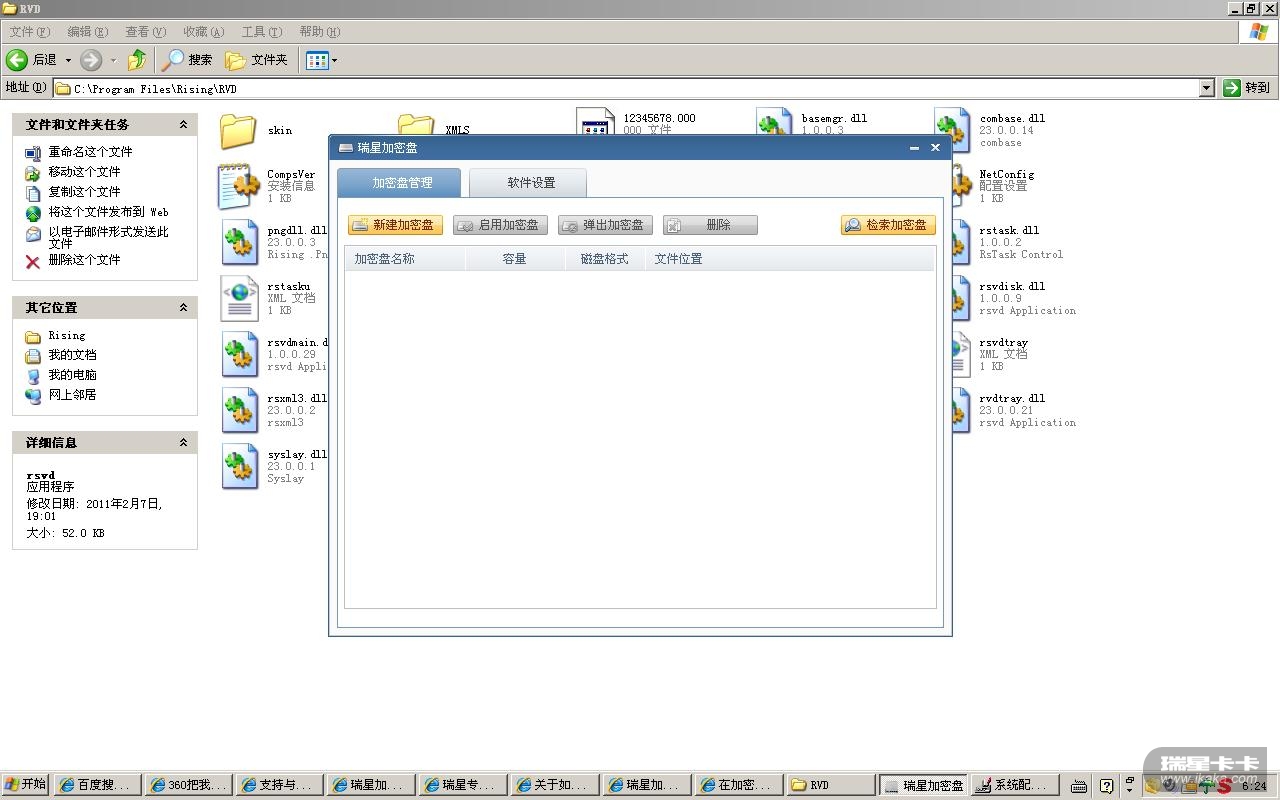The image size is (1280, 800).
Task: Switch to 360把我... taskbar window
Action: [187, 785]
